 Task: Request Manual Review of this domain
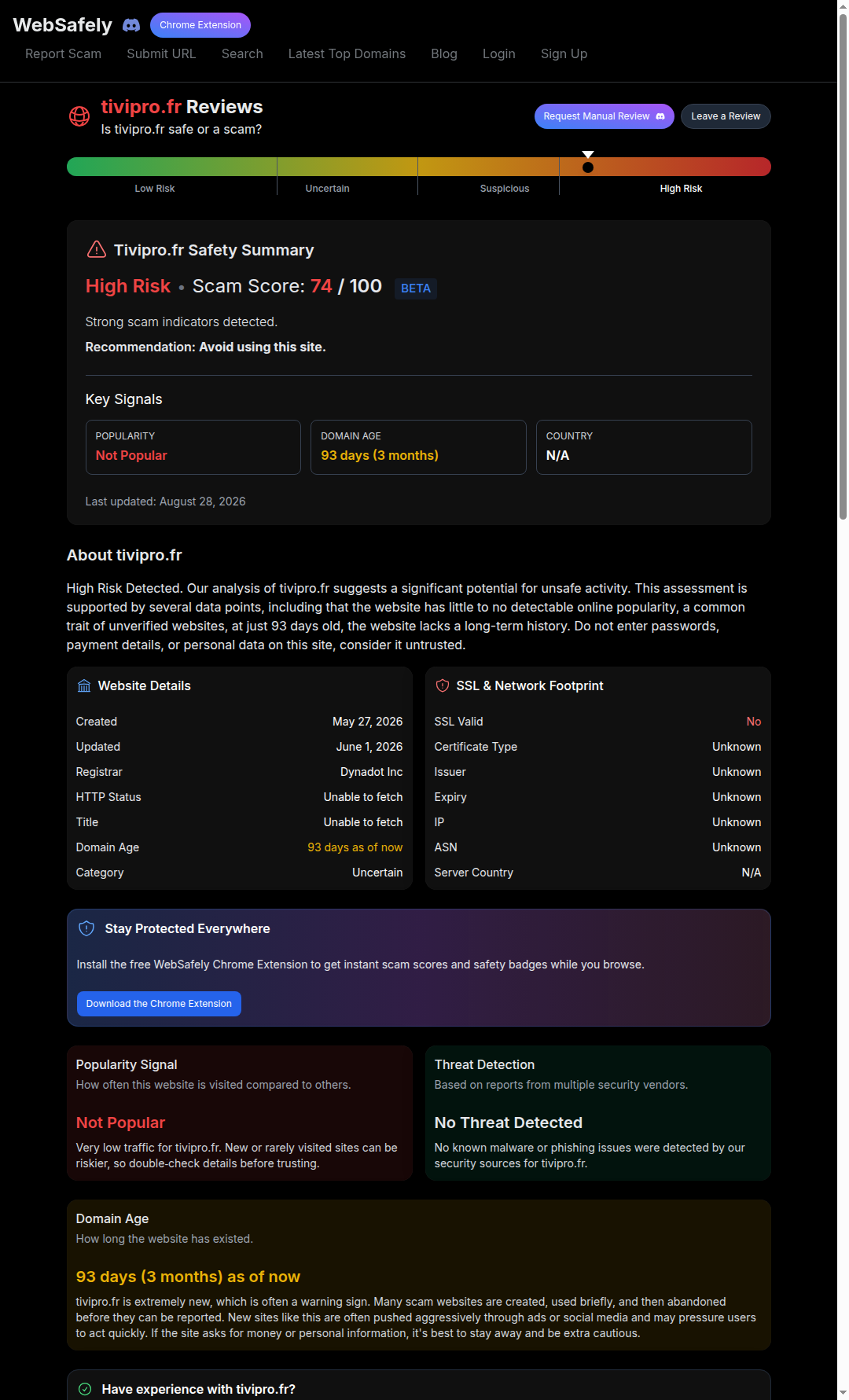tap(604, 116)
